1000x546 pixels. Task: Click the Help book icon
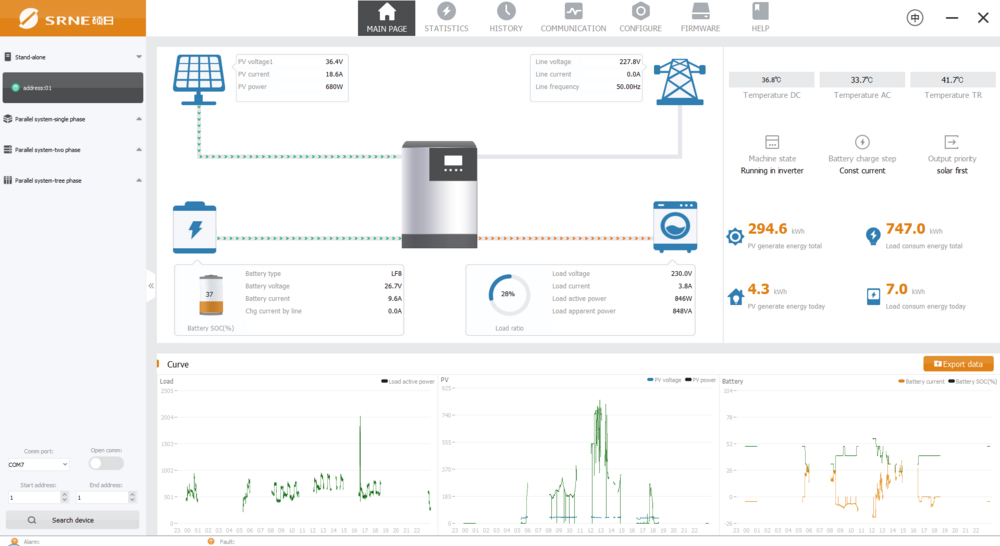pyautogui.click(x=760, y=11)
